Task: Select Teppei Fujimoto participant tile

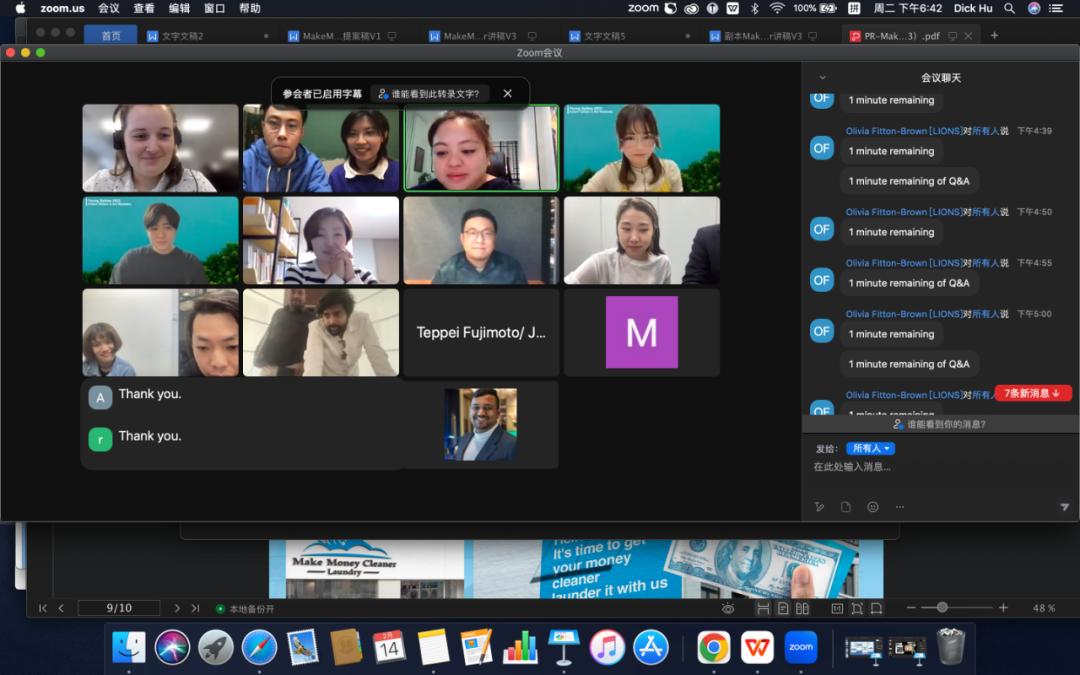Action: coord(481,333)
